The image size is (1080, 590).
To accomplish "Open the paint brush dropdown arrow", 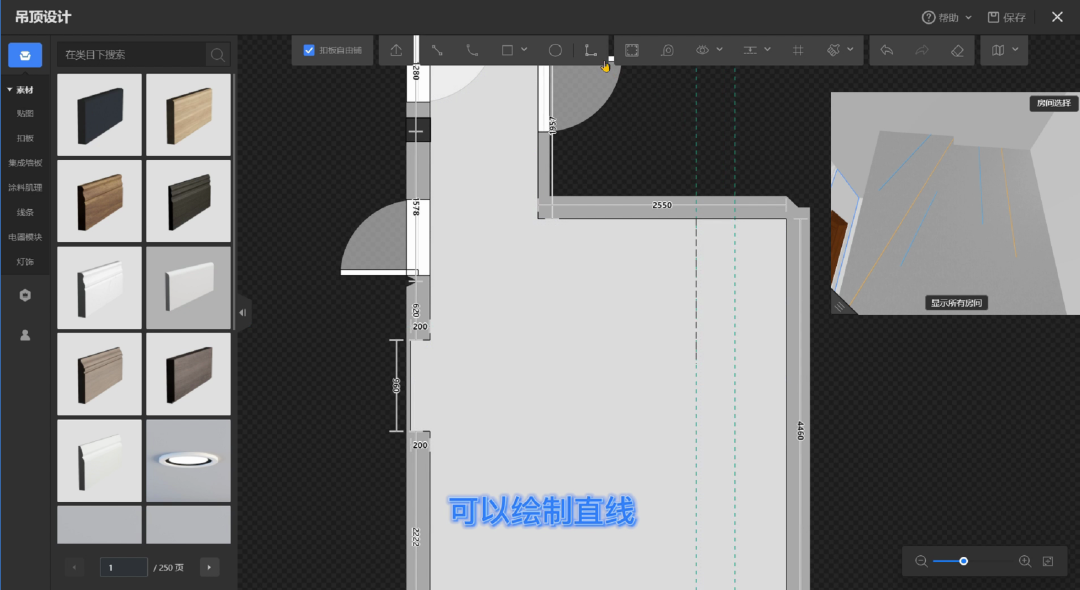I will coord(851,50).
